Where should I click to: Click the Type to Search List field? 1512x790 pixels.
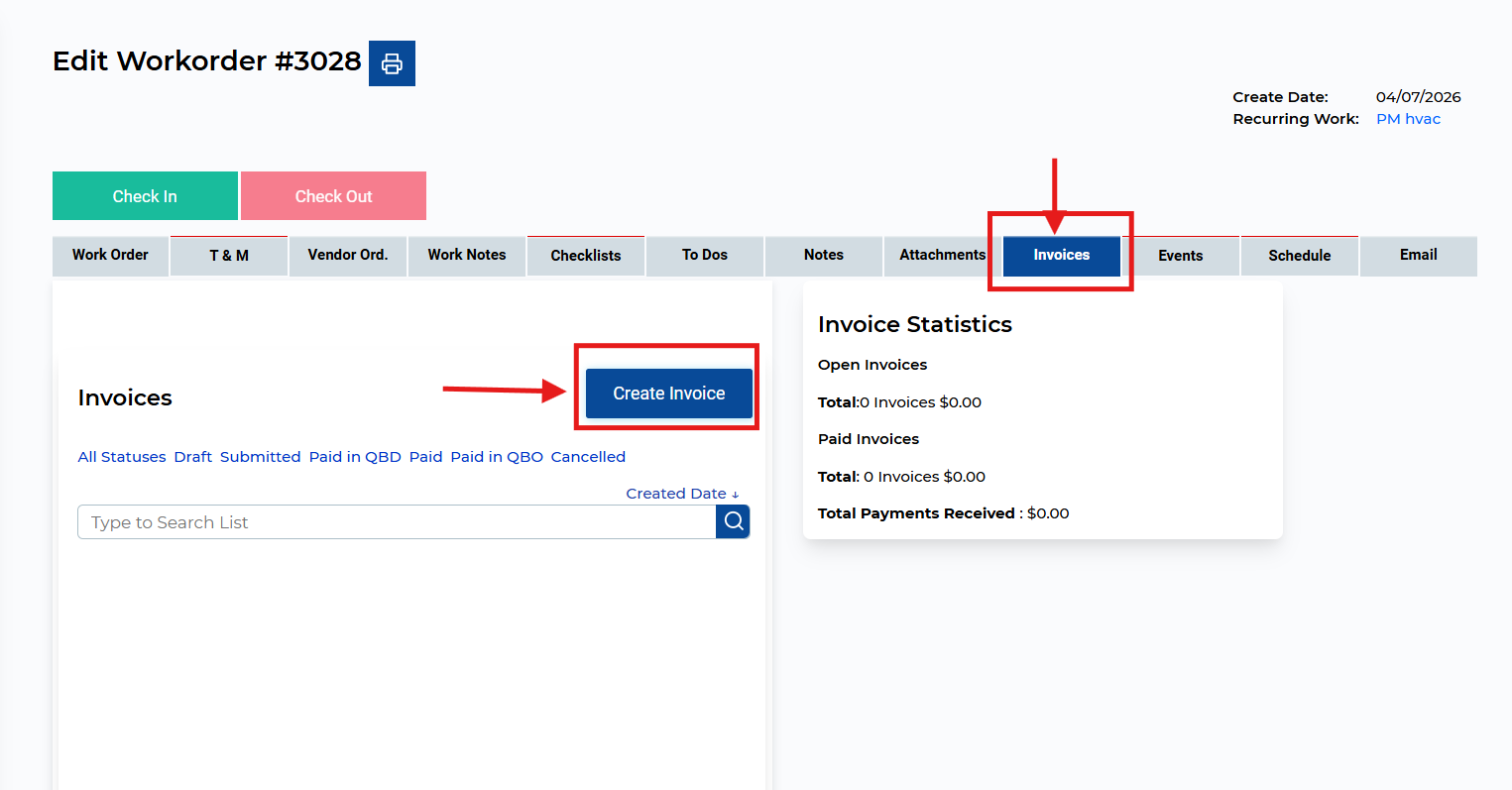[x=397, y=522]
